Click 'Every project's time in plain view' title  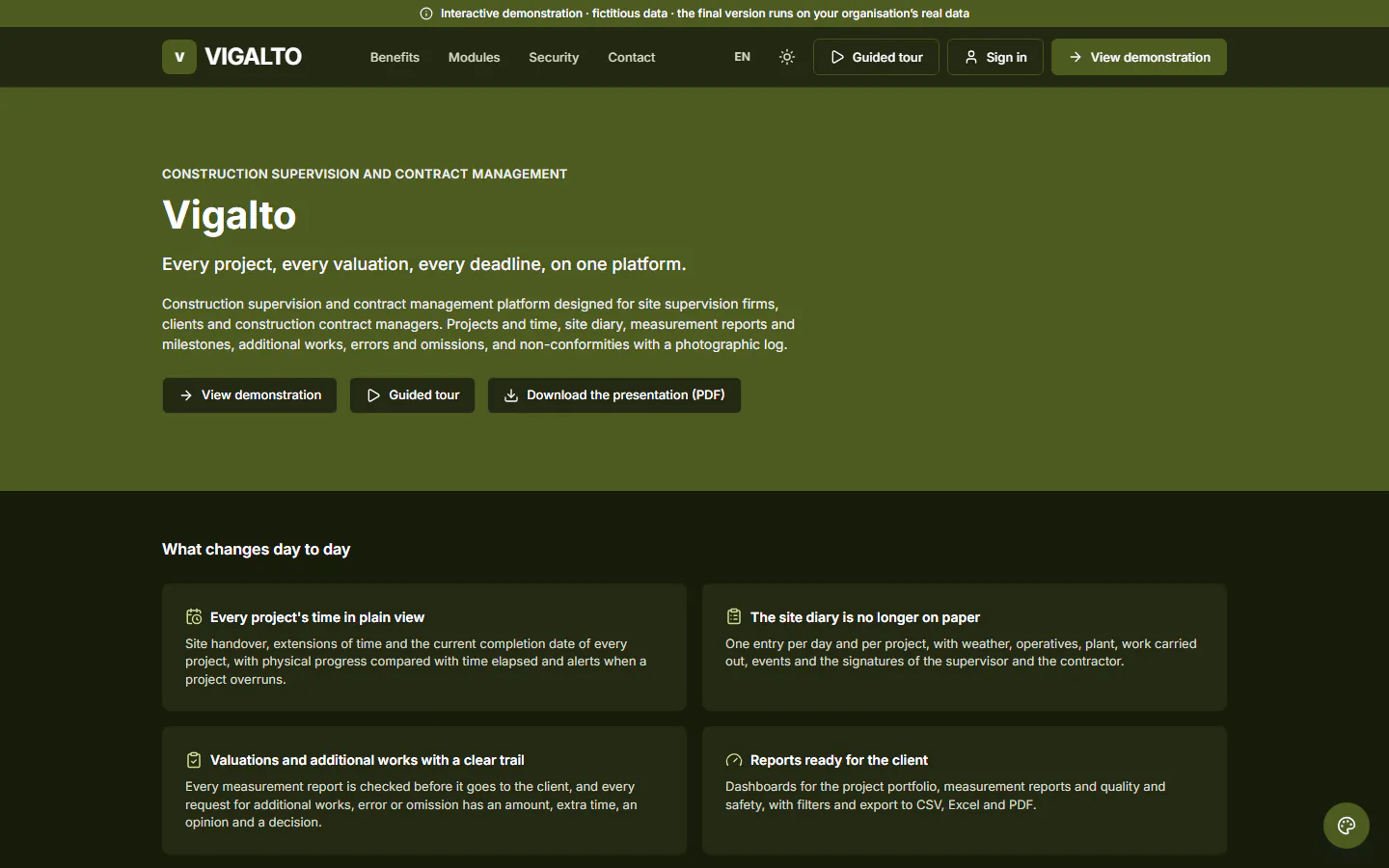point(317,617)
